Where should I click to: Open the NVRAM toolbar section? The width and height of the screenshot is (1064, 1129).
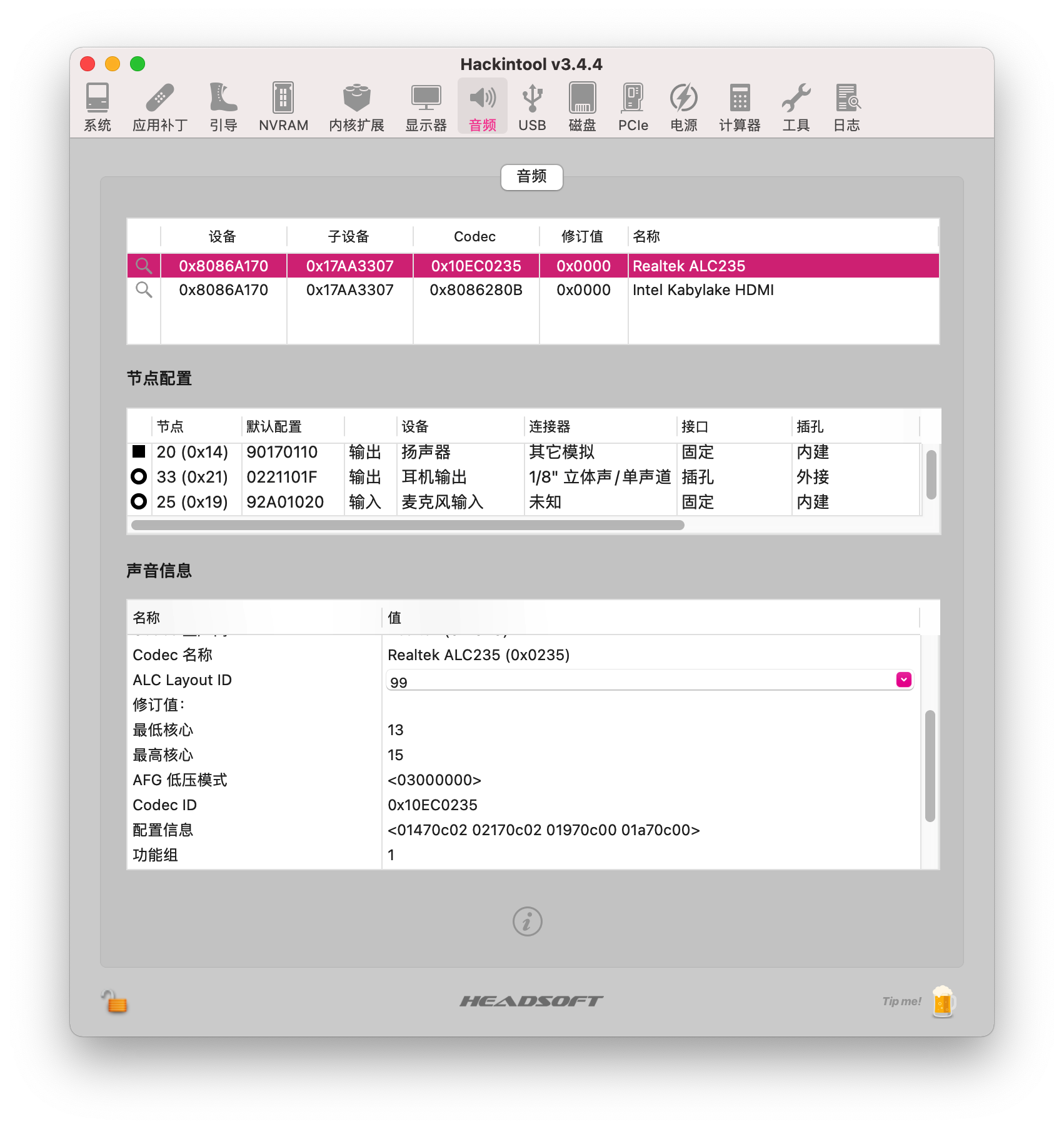tap(283, 108)
